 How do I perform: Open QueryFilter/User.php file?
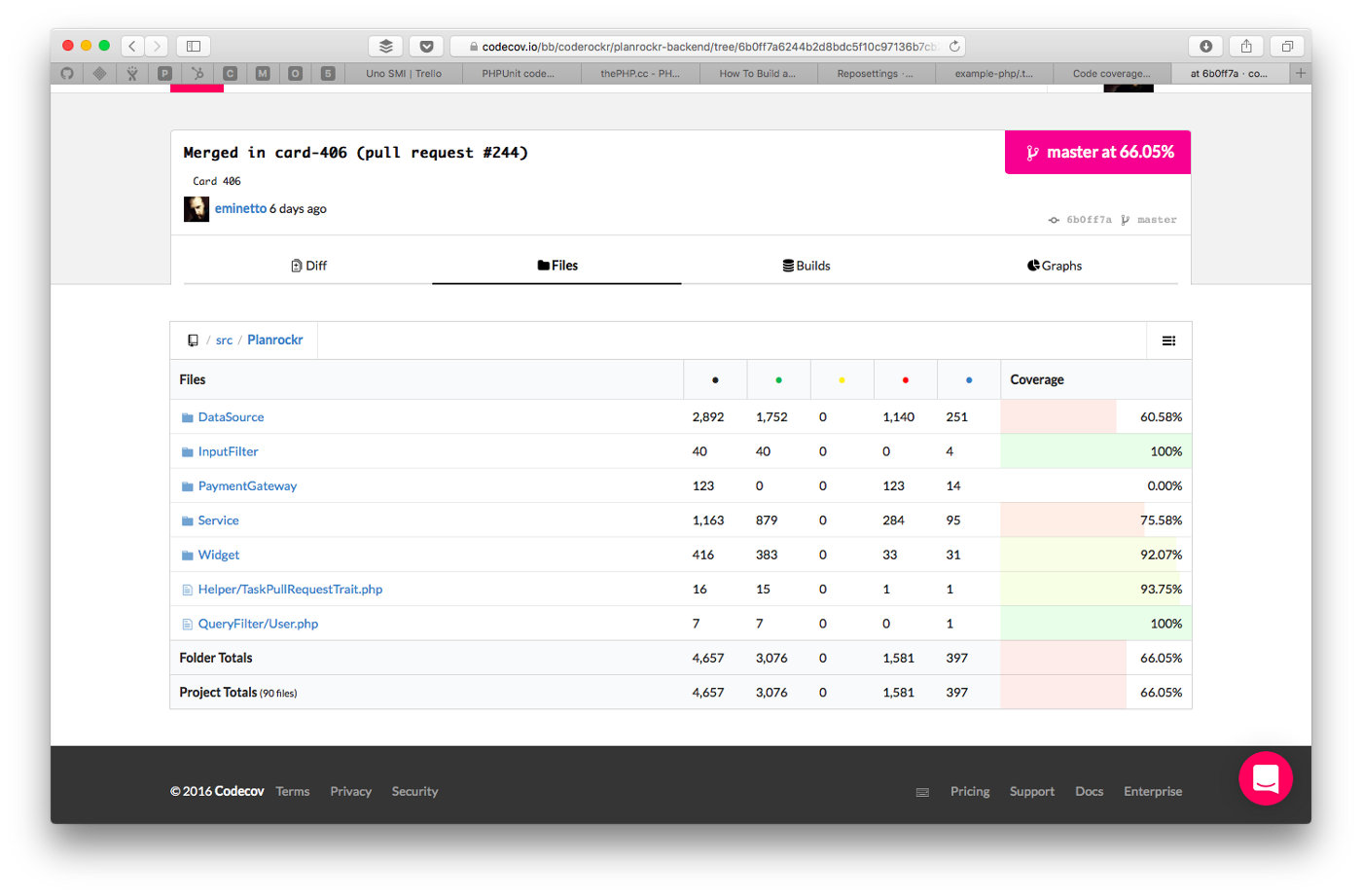click(258, 624)
